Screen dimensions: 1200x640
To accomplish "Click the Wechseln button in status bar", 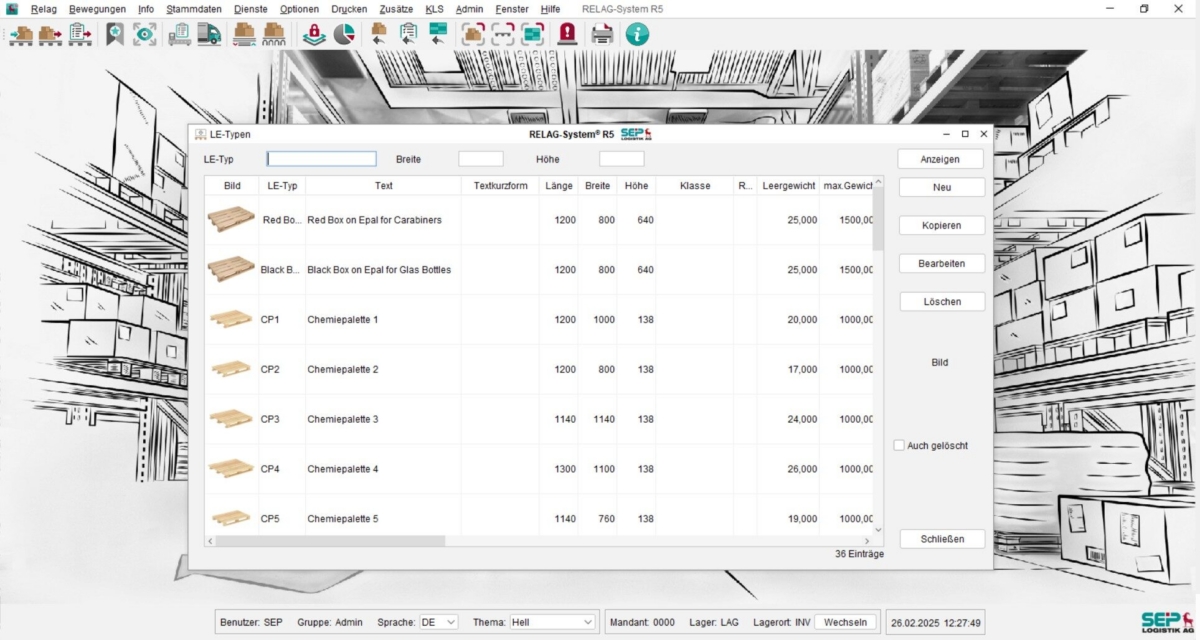I will click(x=845, y=622).
